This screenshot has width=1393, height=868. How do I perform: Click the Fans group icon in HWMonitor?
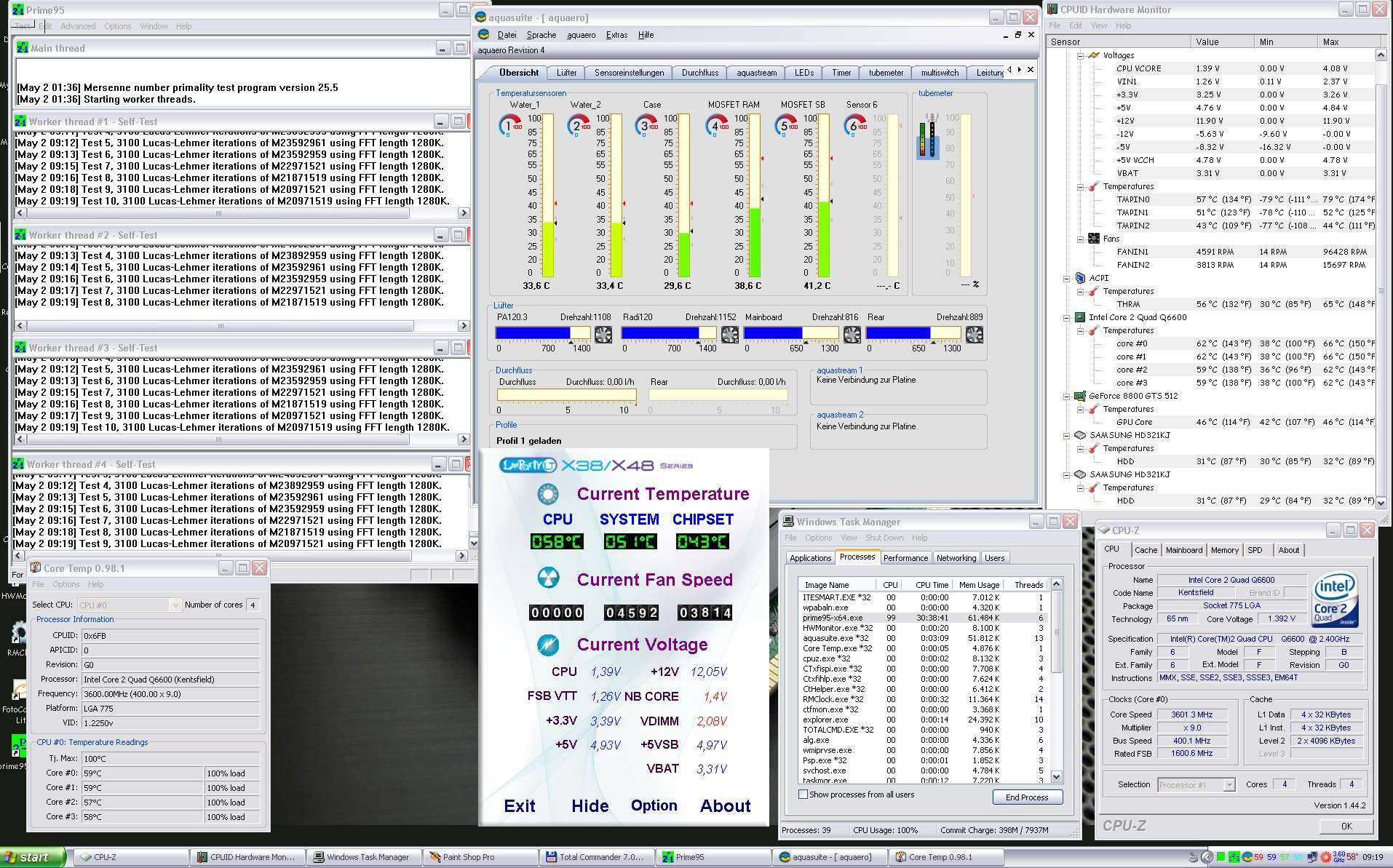[x=1094, y=239]
